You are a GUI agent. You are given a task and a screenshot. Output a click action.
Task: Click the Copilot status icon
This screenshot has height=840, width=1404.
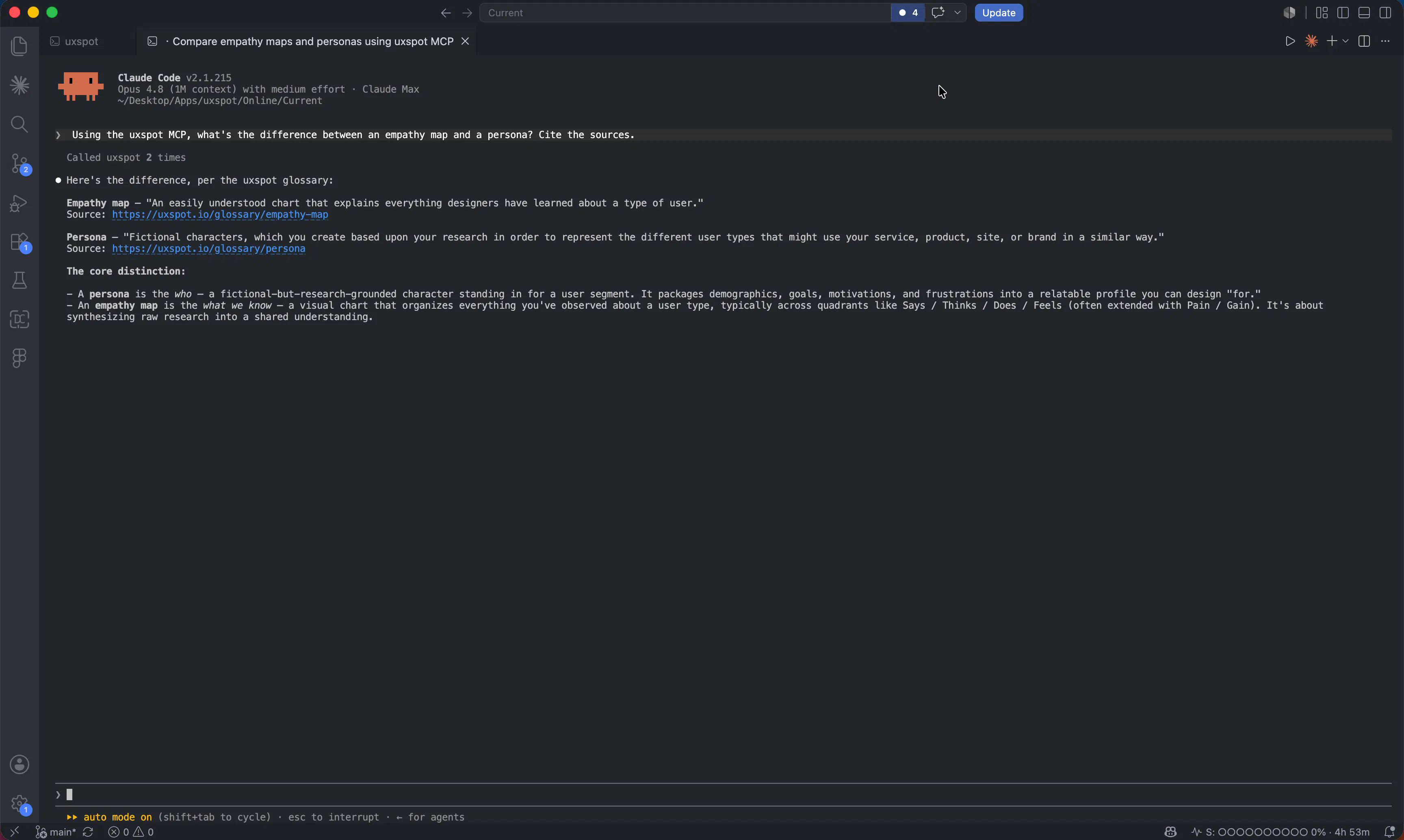click(1170, 831)
